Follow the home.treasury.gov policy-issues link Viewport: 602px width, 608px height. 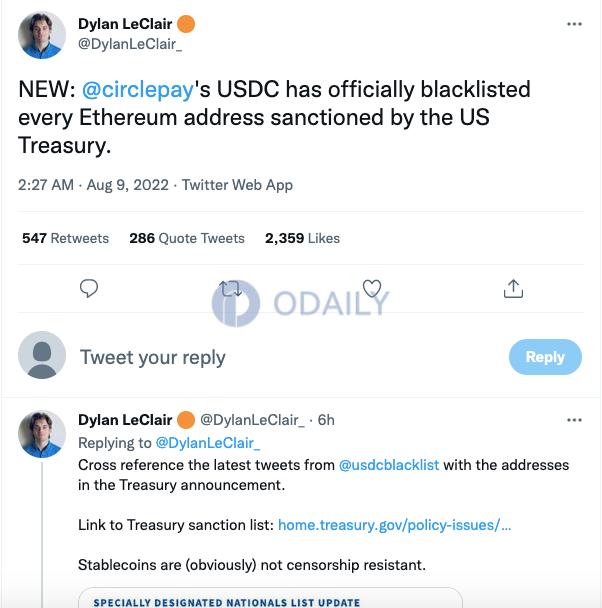click(395, 525)
